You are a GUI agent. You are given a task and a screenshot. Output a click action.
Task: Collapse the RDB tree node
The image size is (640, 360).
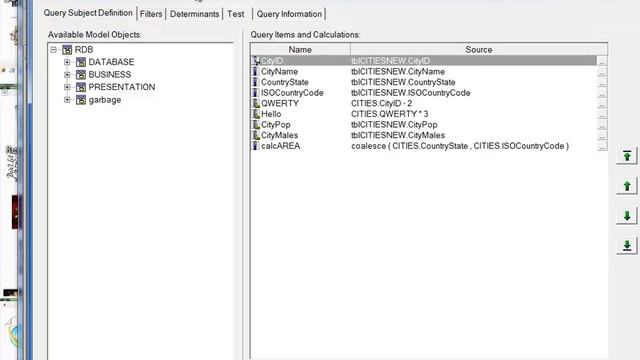(x=53, y=50)
